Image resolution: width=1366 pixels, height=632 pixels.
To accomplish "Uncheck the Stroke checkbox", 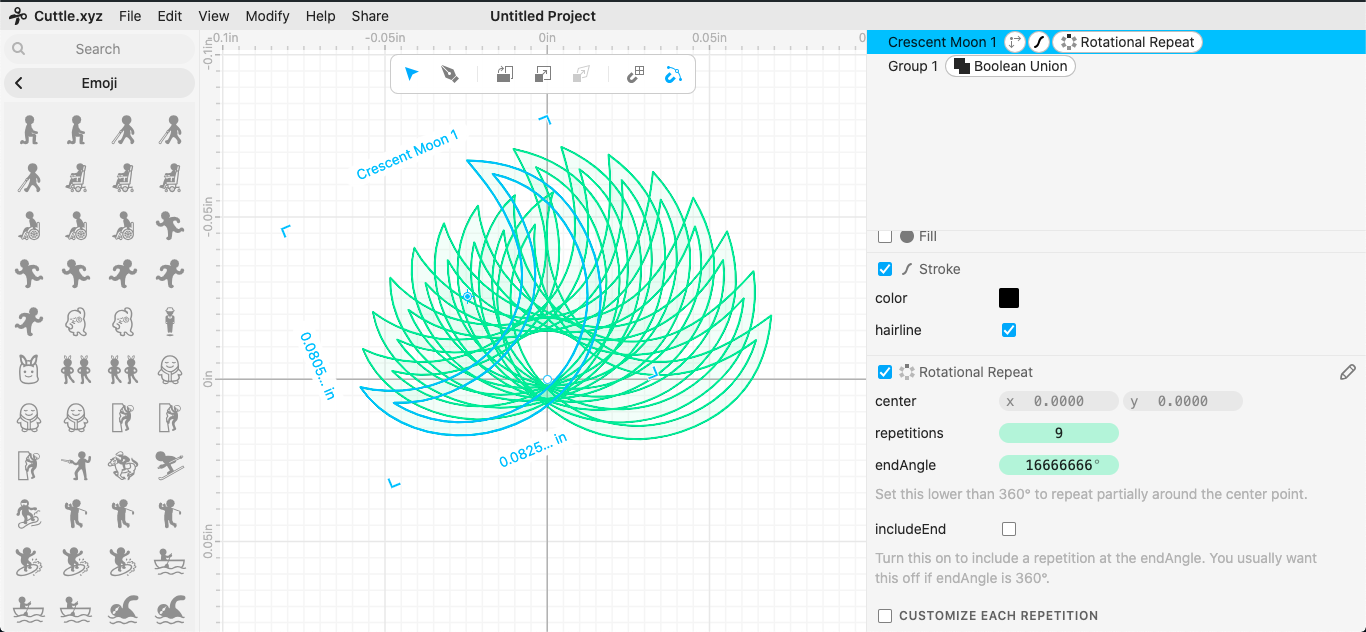I will pyautogui.click(x=885, y=269).
